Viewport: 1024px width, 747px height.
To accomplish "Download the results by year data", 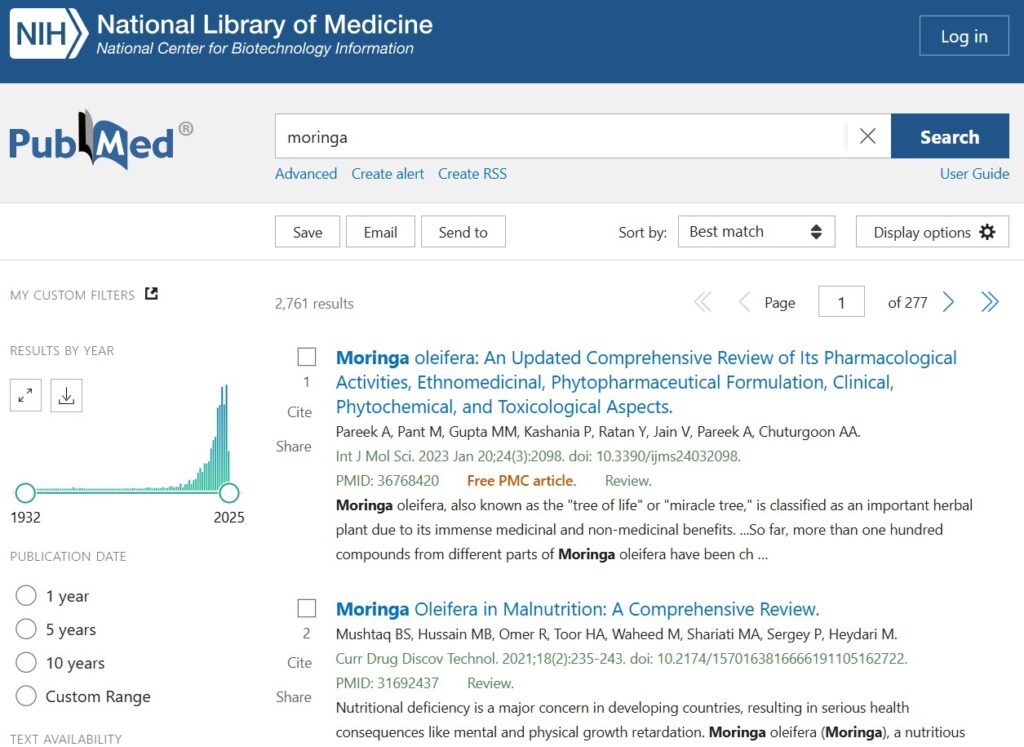I will click(x=66, y=396).
